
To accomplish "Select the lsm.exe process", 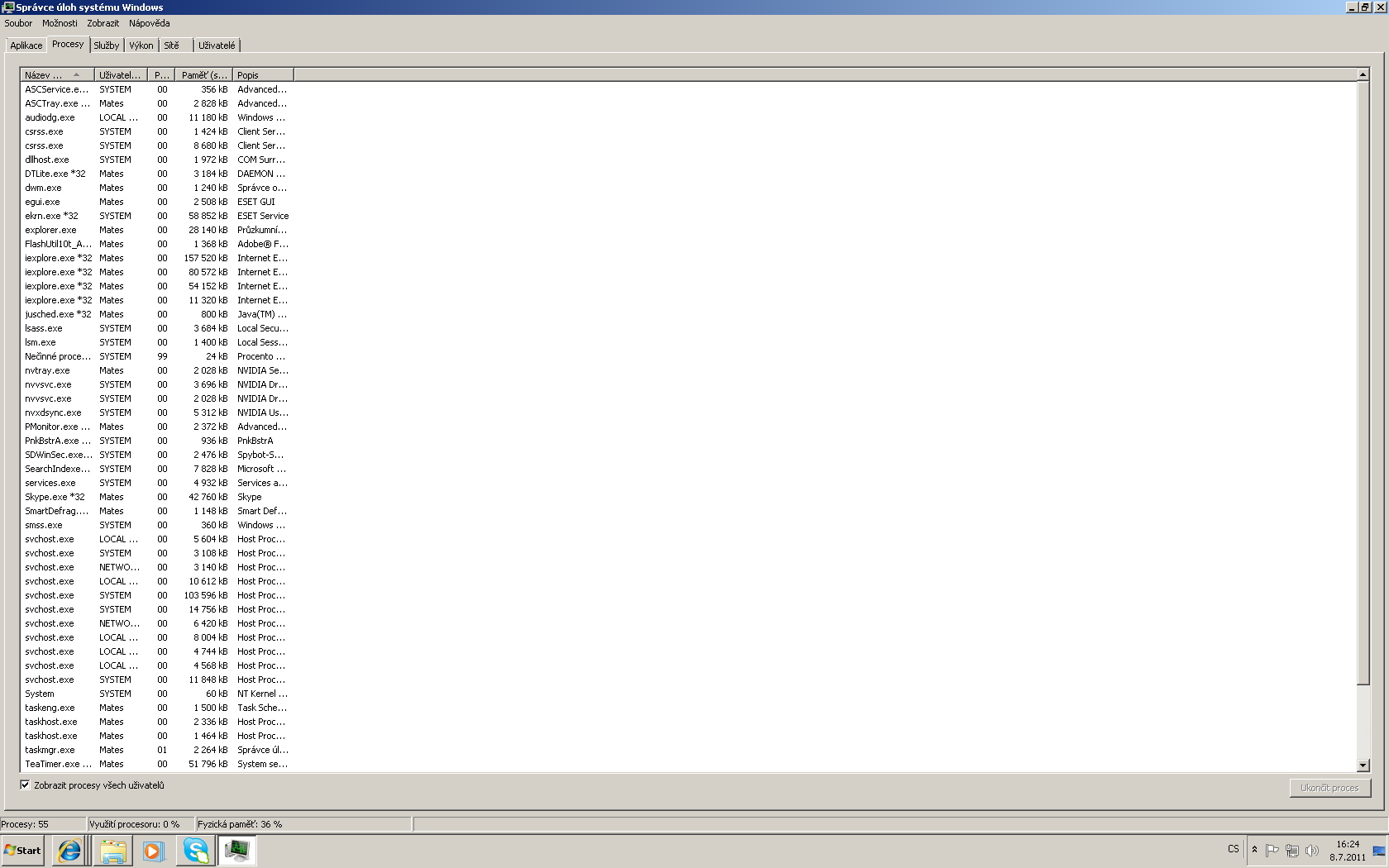I will tap(157, 342).
